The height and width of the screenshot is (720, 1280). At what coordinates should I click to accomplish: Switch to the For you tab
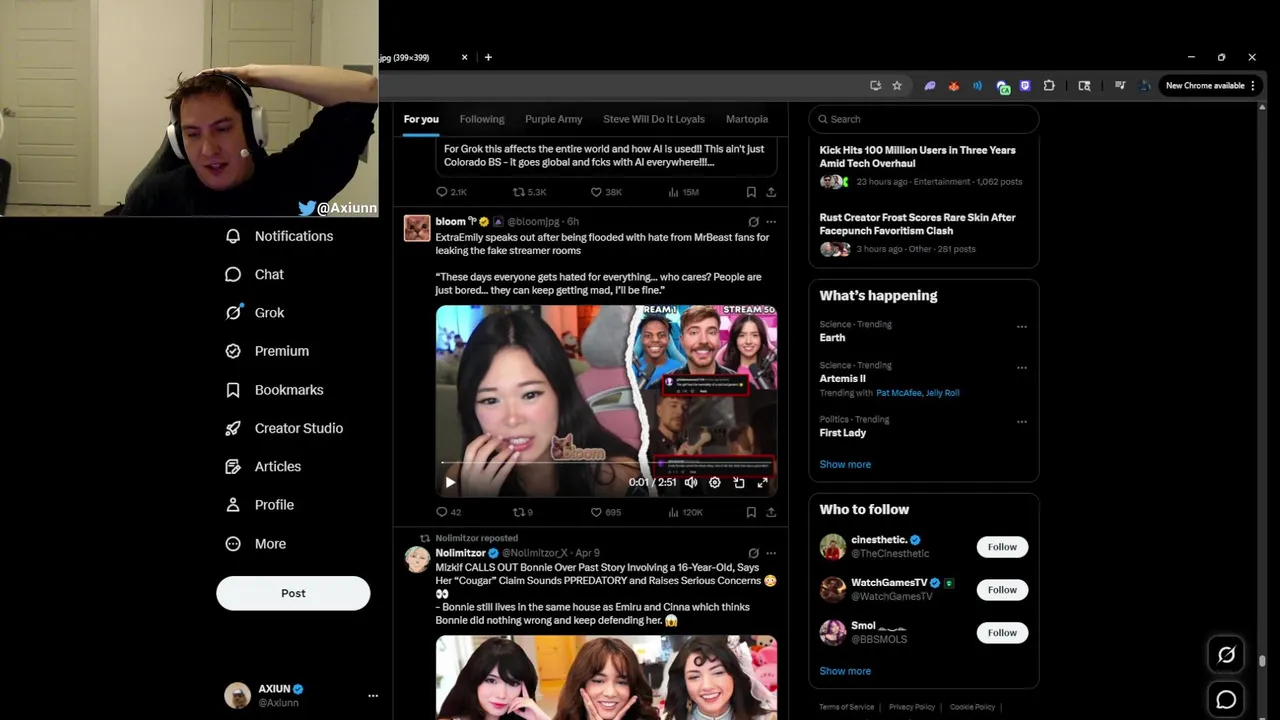pyautogui.click(x=421, y=119)
